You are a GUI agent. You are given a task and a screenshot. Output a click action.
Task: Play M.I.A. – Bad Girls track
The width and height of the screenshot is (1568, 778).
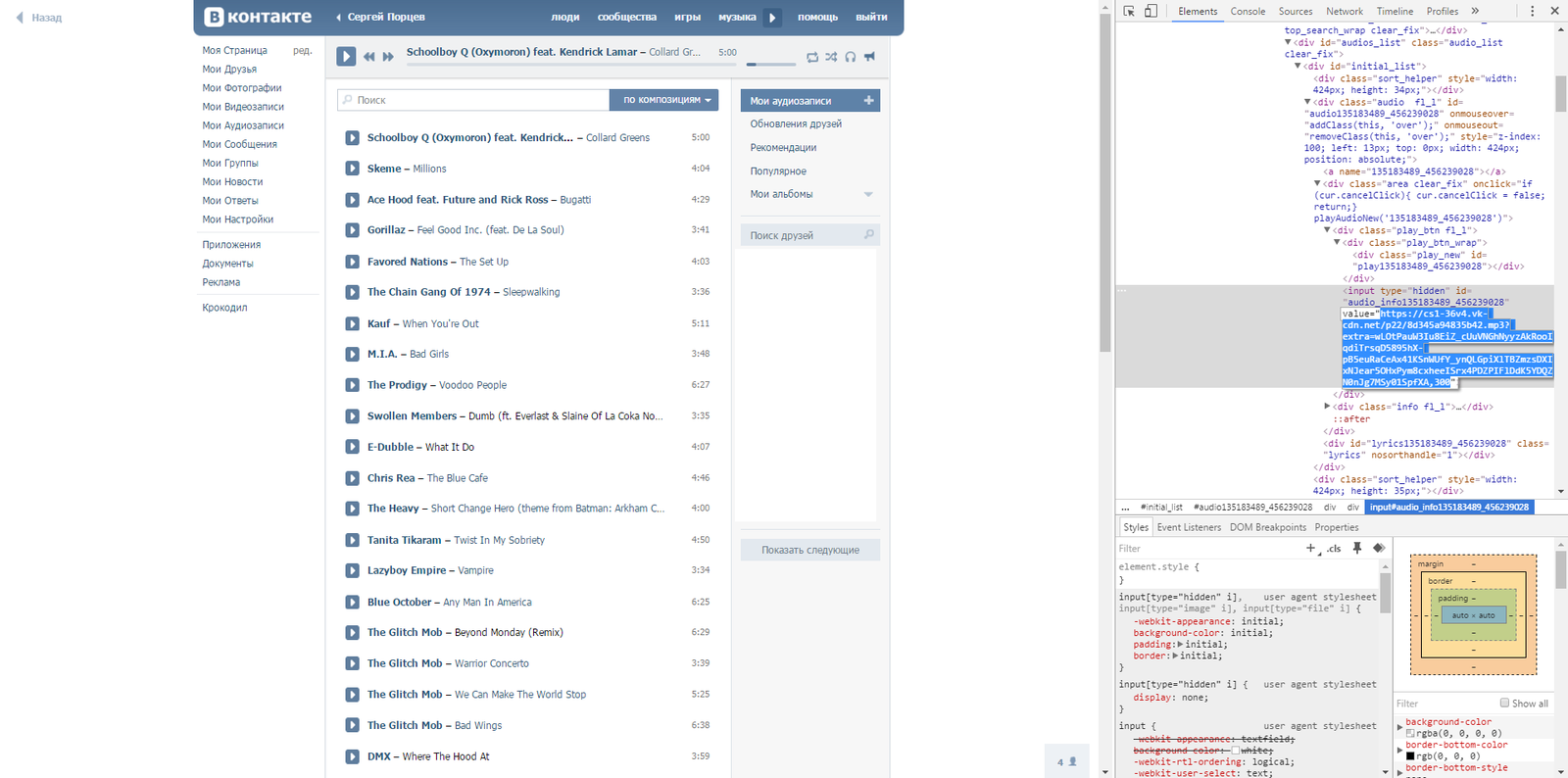[352, 354]
